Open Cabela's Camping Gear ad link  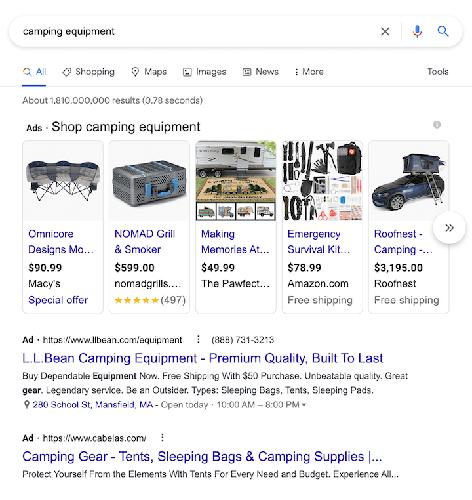[202, 456]
